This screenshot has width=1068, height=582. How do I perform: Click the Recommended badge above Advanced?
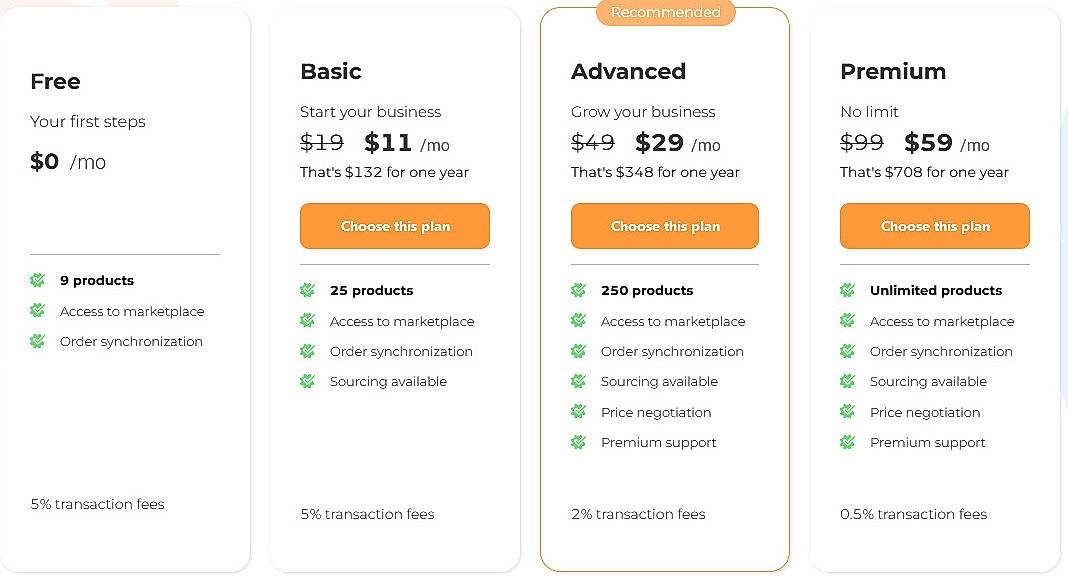pyautogui.click(x=664, y=13)
